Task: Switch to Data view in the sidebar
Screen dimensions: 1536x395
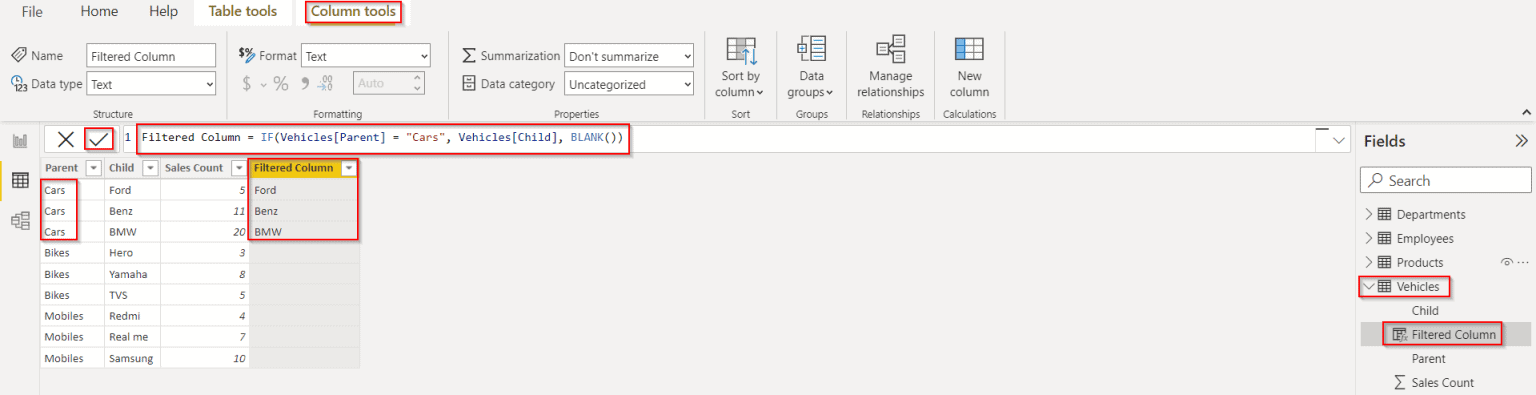Action: click(x=19, y=180)
